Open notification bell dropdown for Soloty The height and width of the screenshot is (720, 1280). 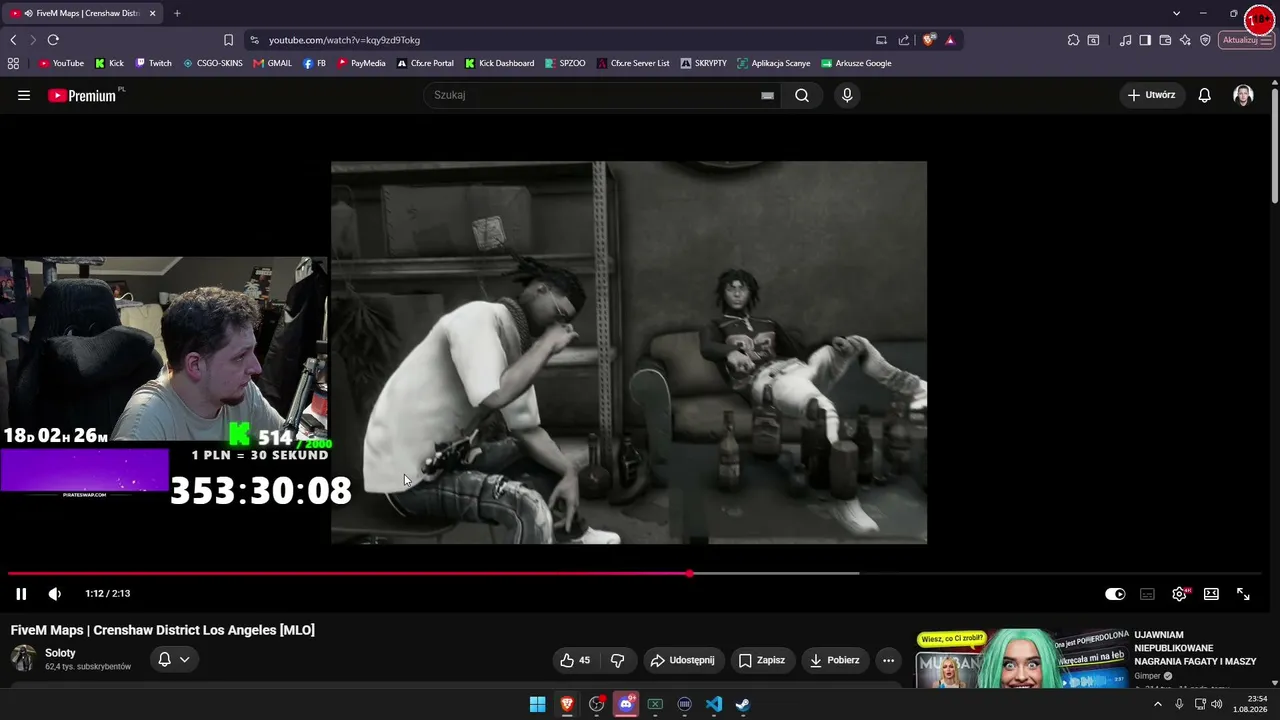174,659
